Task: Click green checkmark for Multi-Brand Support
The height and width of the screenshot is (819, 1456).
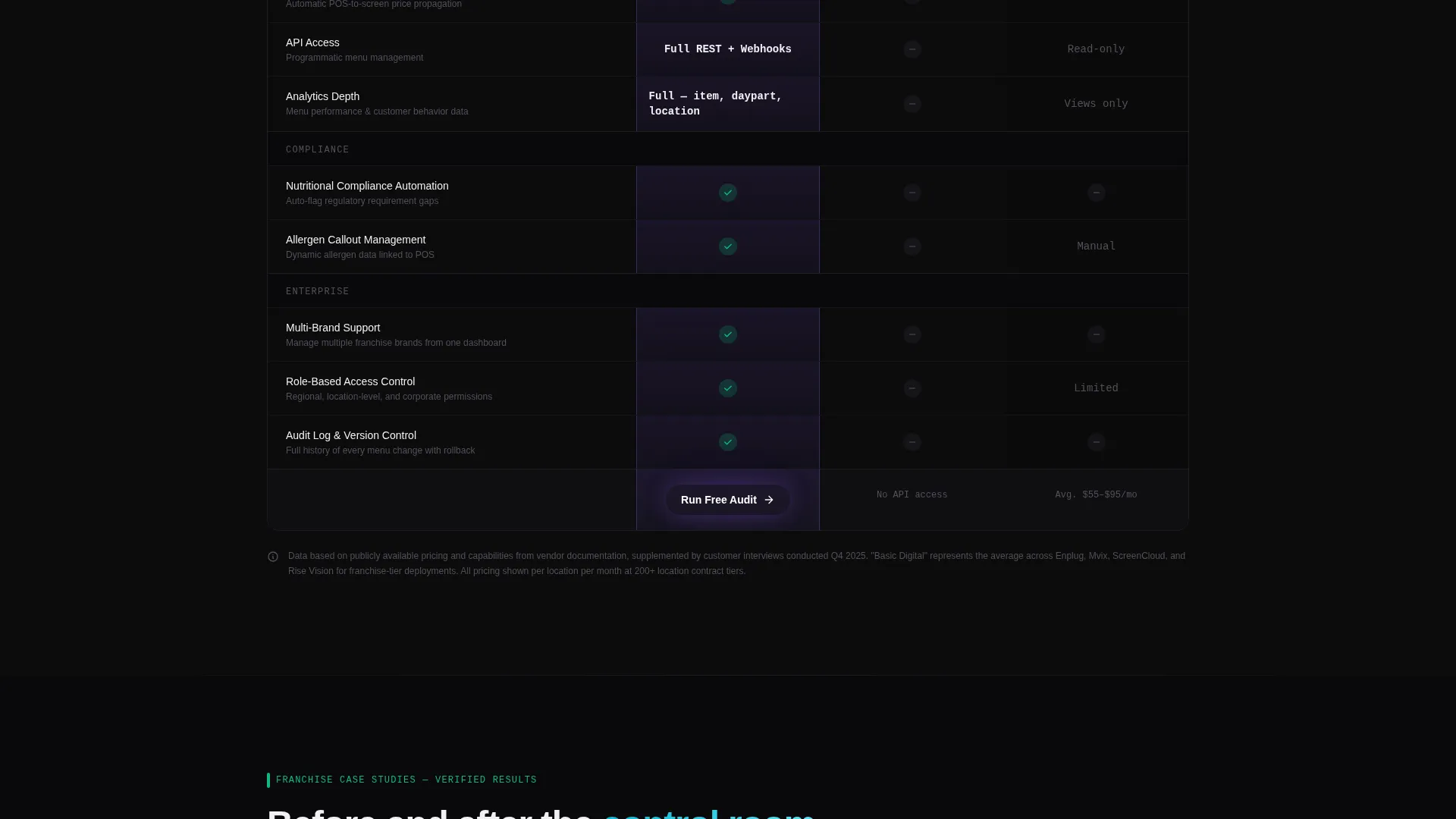Action: coord(728,334)
